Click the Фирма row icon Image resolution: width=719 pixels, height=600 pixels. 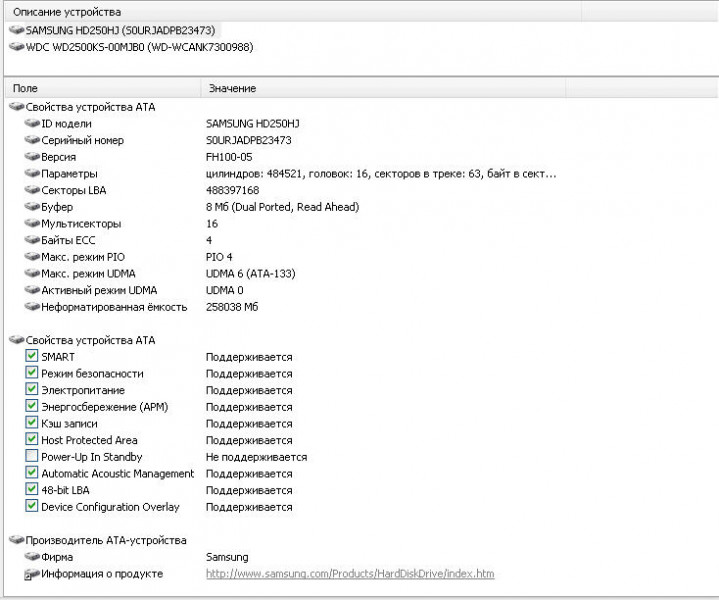pos(32,557)
